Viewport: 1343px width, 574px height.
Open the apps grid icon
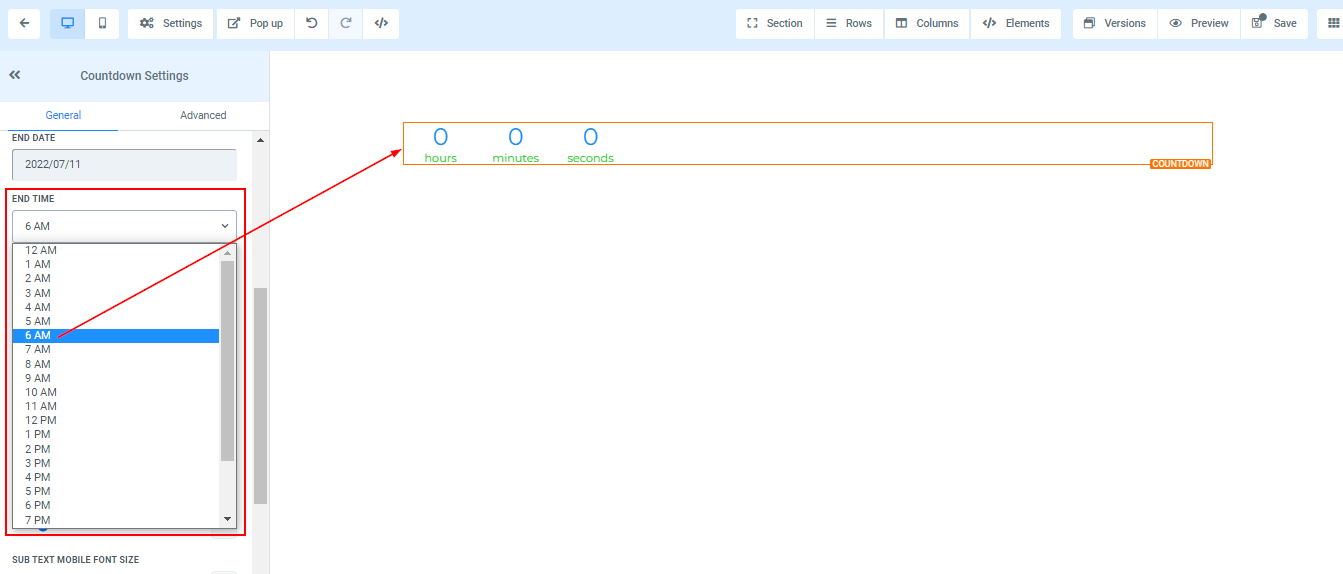pyautogui.click(x=1334, y=23)
